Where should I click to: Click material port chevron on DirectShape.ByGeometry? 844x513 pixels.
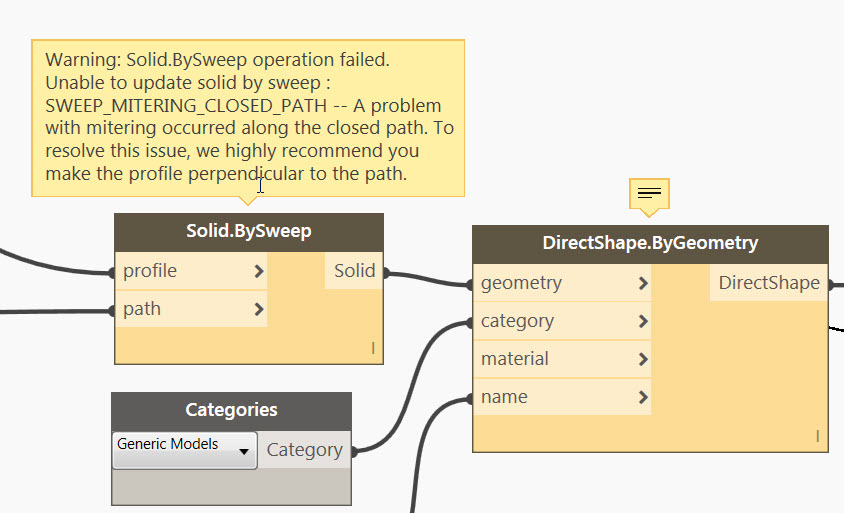pyautogui.click(x=643, y=359)
